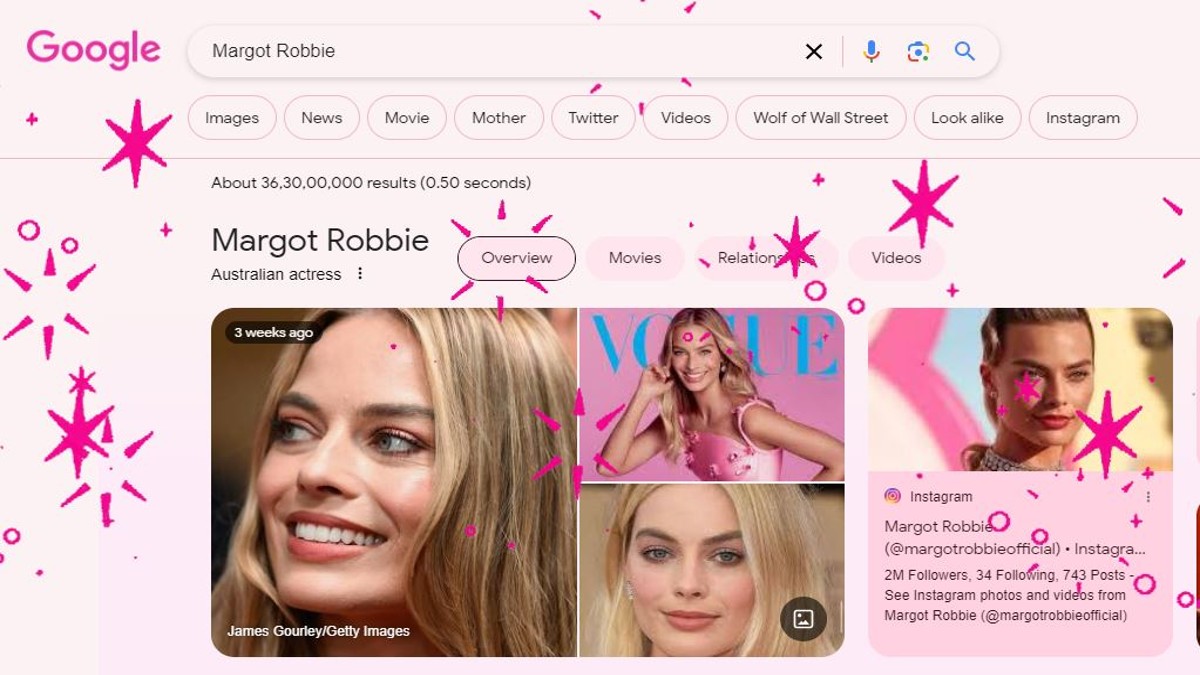
Task: Filter results by Wolf of Wall Street
Action: pos(820,117)
